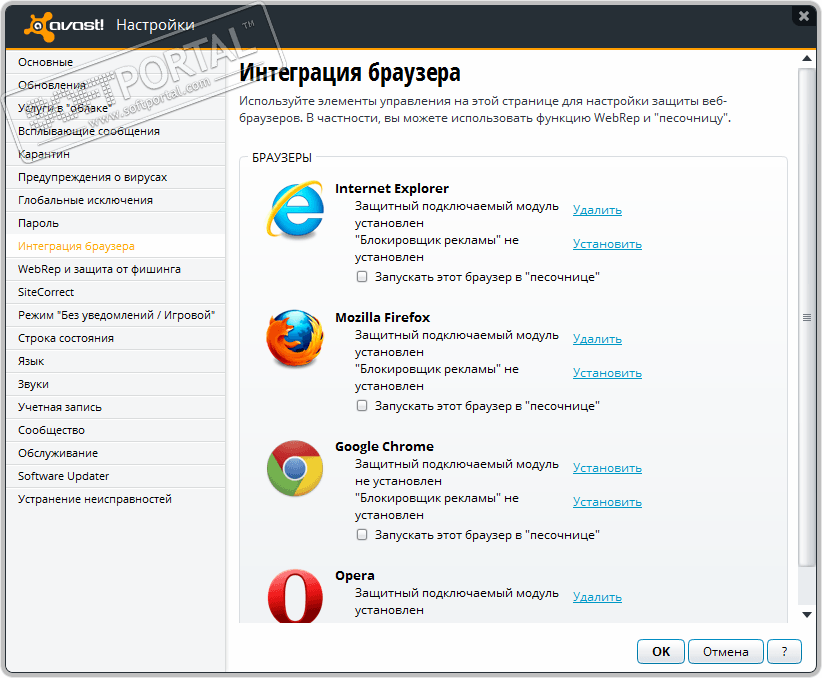Screen dimensions: 822x678
Task: Click the Opera heading text
Action: tap(355, 575)
